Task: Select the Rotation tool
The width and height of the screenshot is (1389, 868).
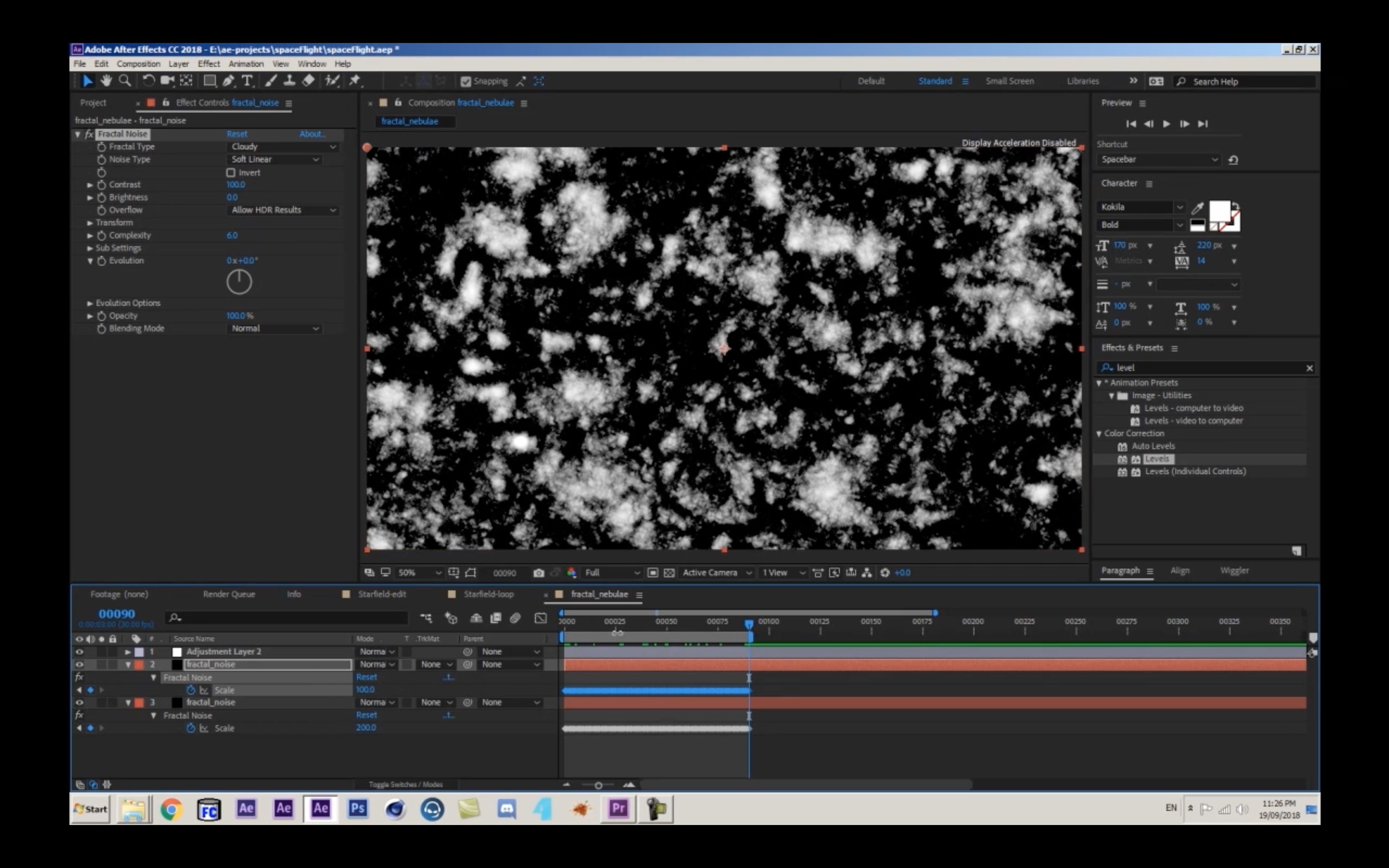Action: (149, 81)
